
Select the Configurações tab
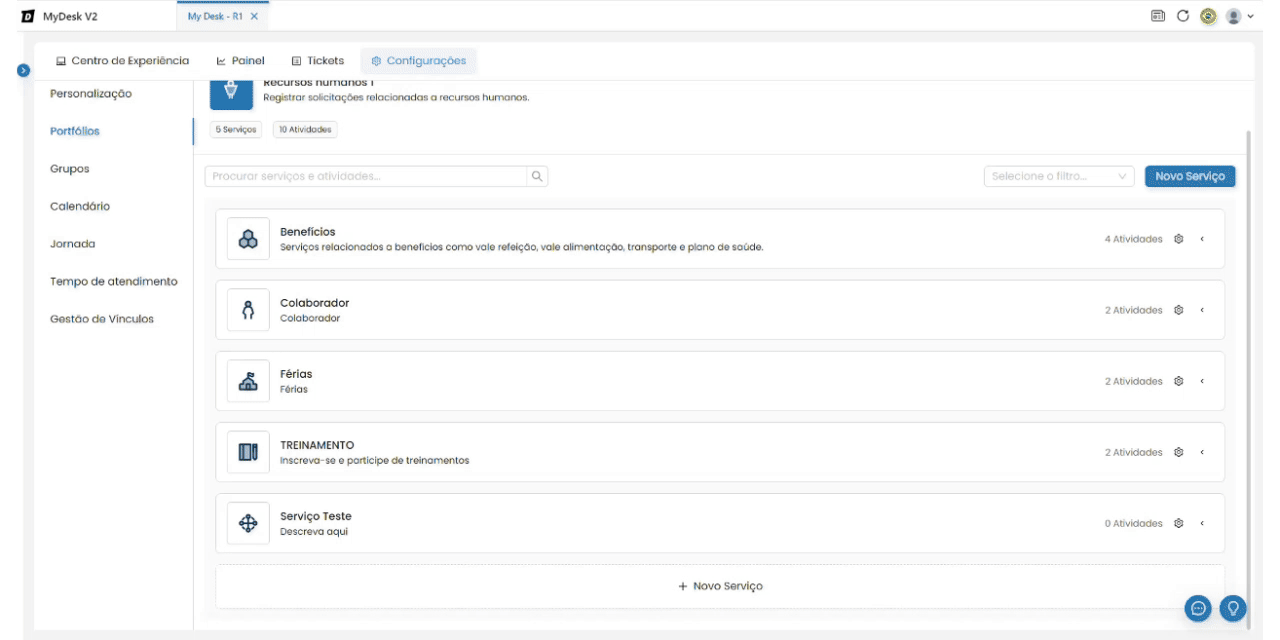(419, 61)
